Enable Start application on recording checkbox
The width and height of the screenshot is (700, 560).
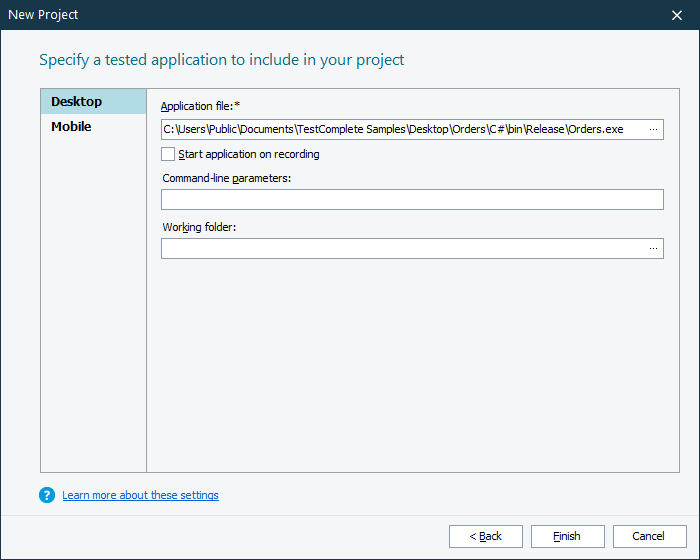coord(168,154)
